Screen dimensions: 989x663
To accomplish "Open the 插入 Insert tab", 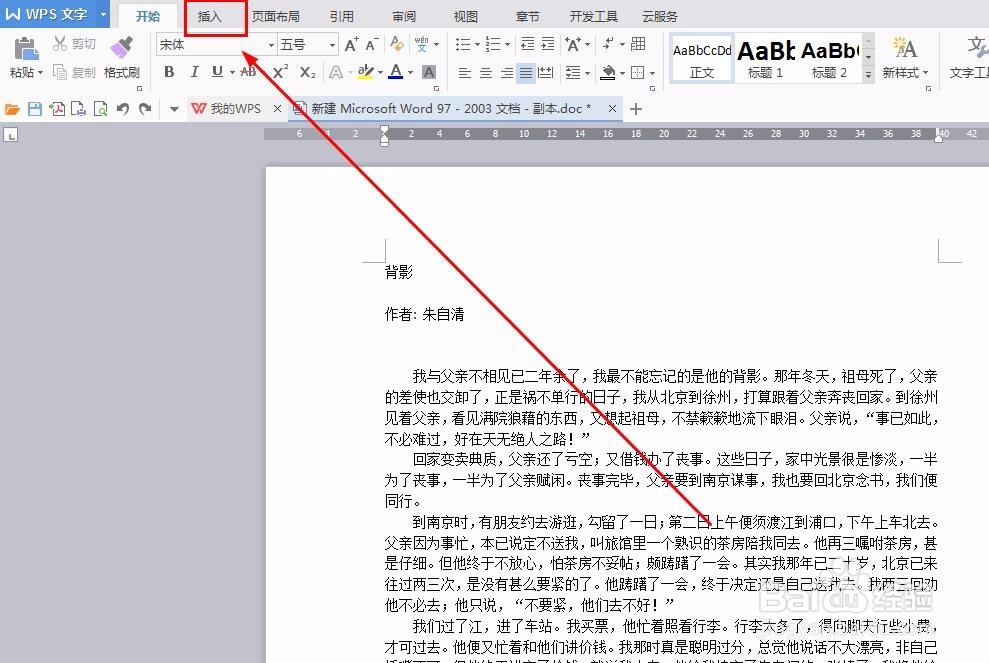I will coord(209,17).
